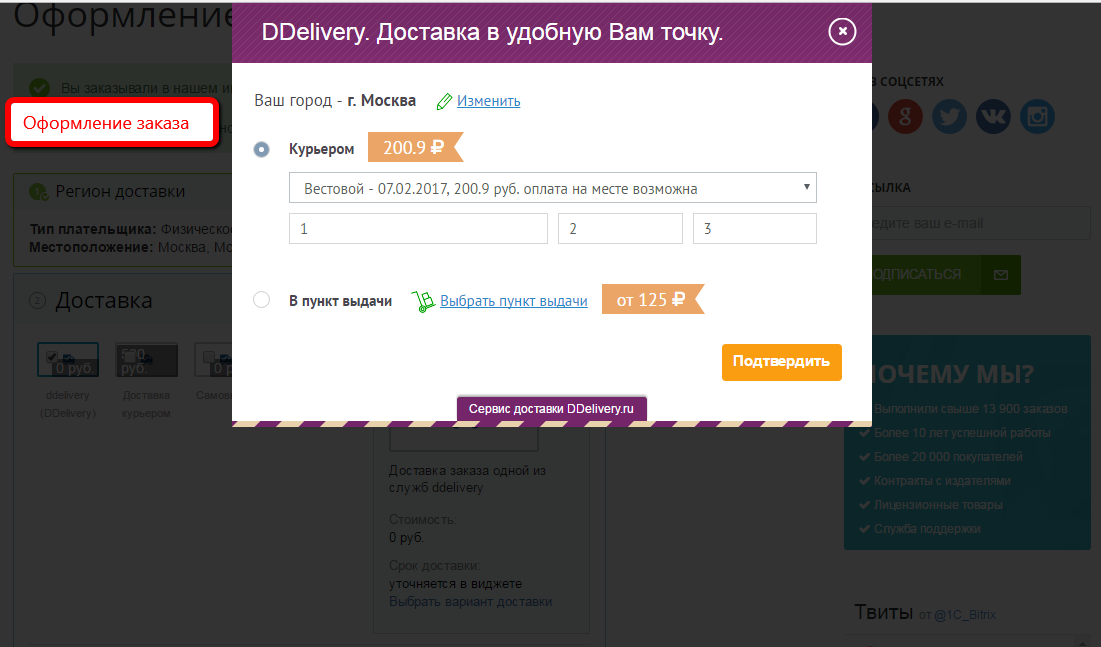Open the Twitter social icon
This screenshot has width=1101, height=647.
point(950,117)
